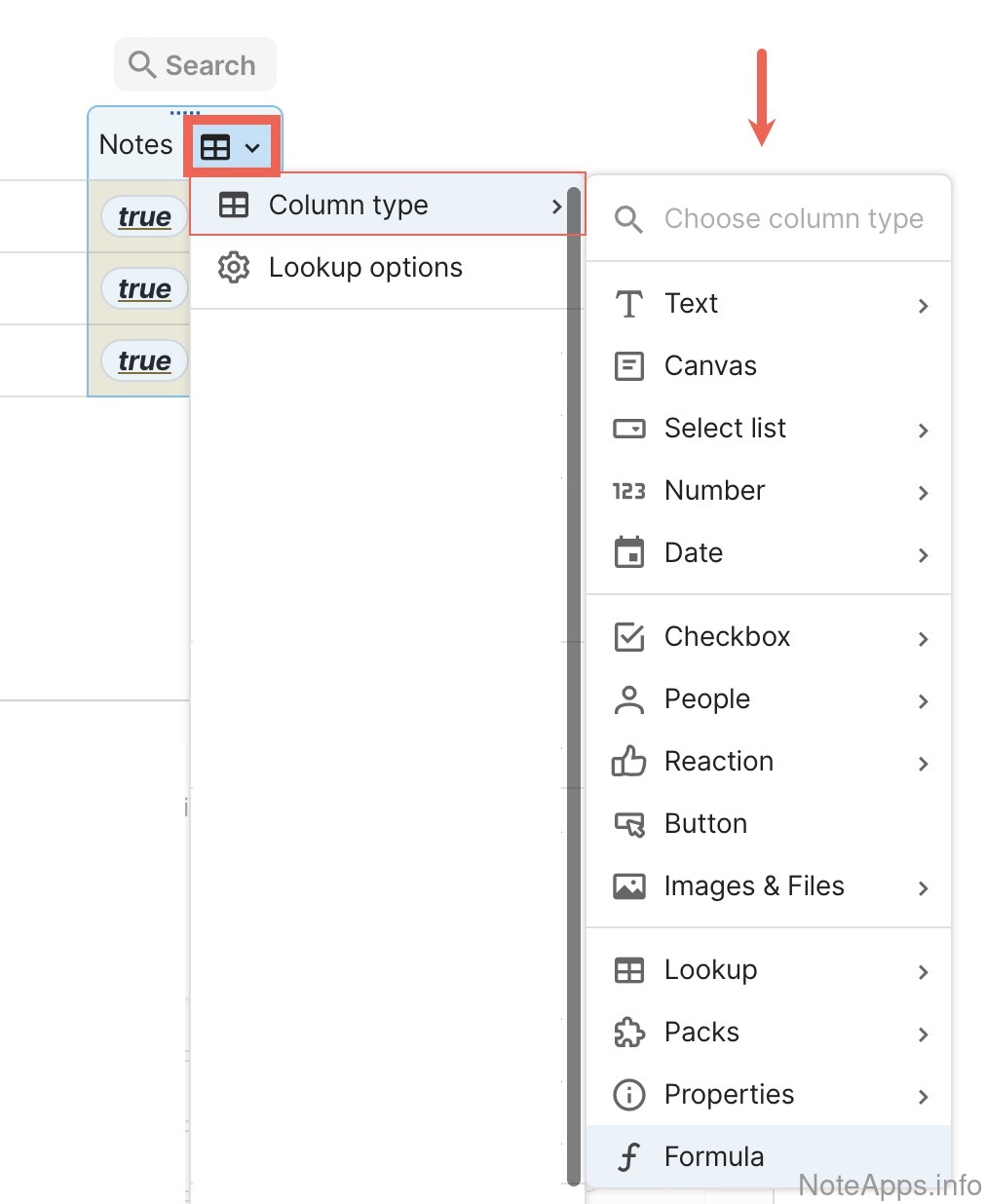Choose the Reaction thumbs-up icon
The width and height of the screenshot is (984, 1204).
pos(629,762)
